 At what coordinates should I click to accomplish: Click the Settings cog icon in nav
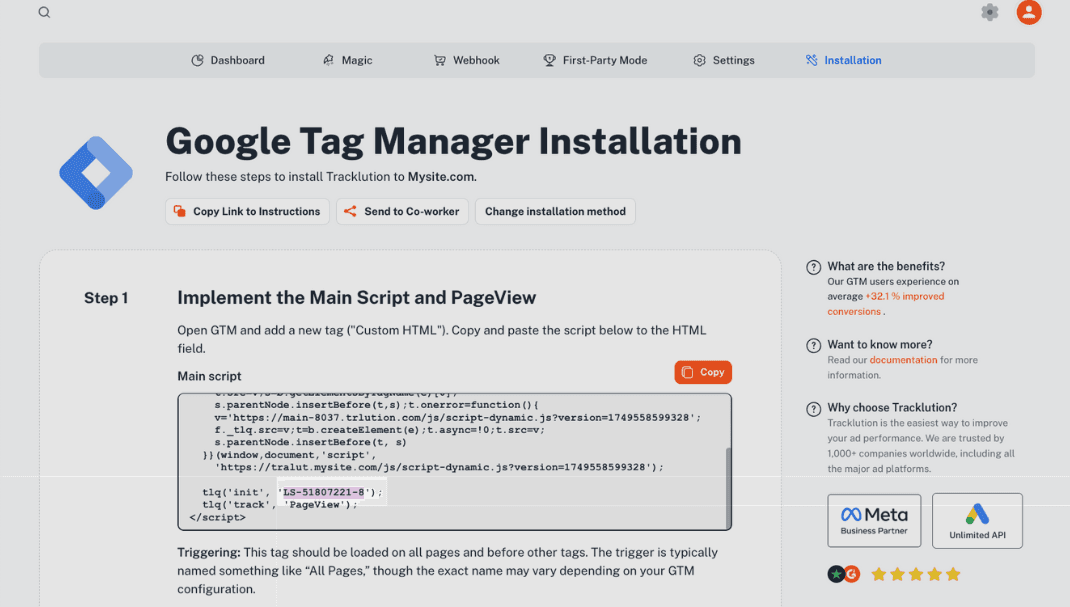tap(699, 60)
